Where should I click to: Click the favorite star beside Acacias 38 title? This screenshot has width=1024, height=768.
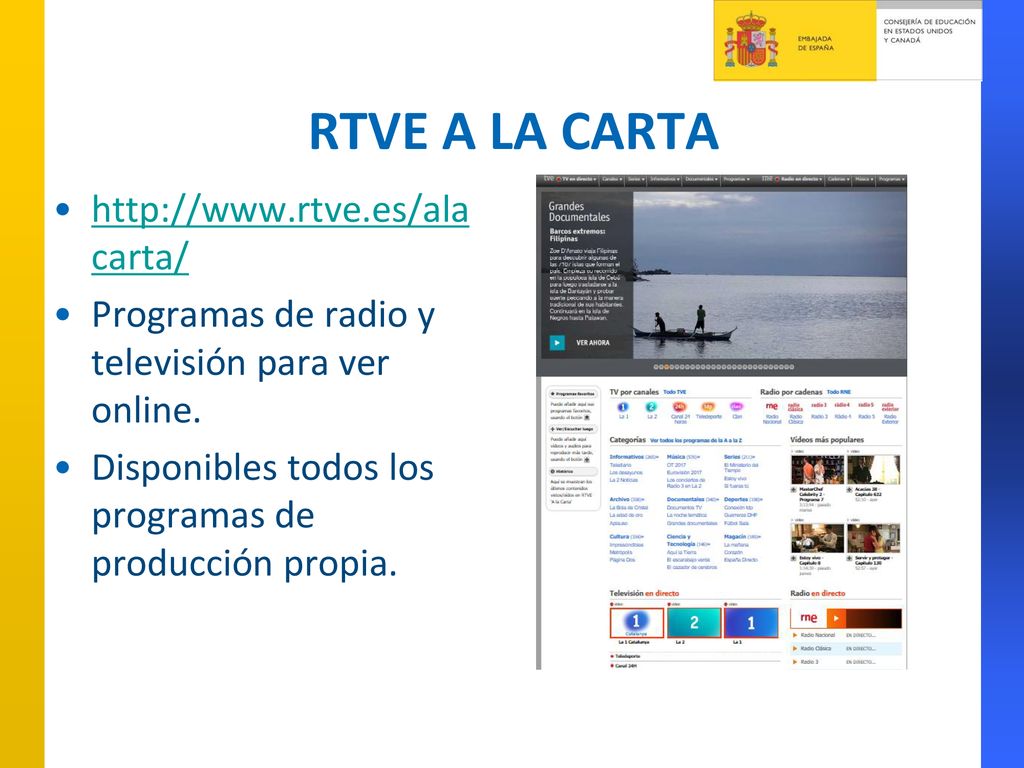[850, 489]
